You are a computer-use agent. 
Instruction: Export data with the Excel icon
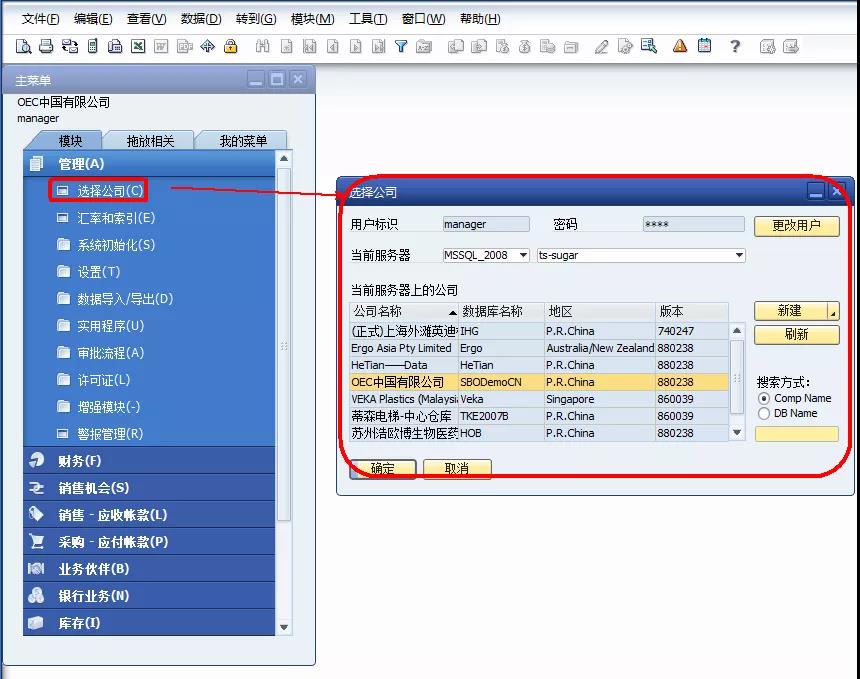(136, 45)
